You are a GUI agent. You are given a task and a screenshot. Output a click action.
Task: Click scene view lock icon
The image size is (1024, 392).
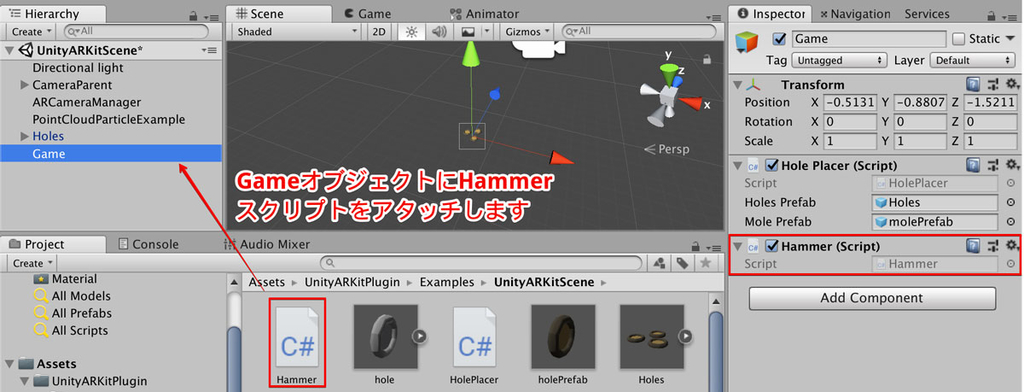coord(707,59)
